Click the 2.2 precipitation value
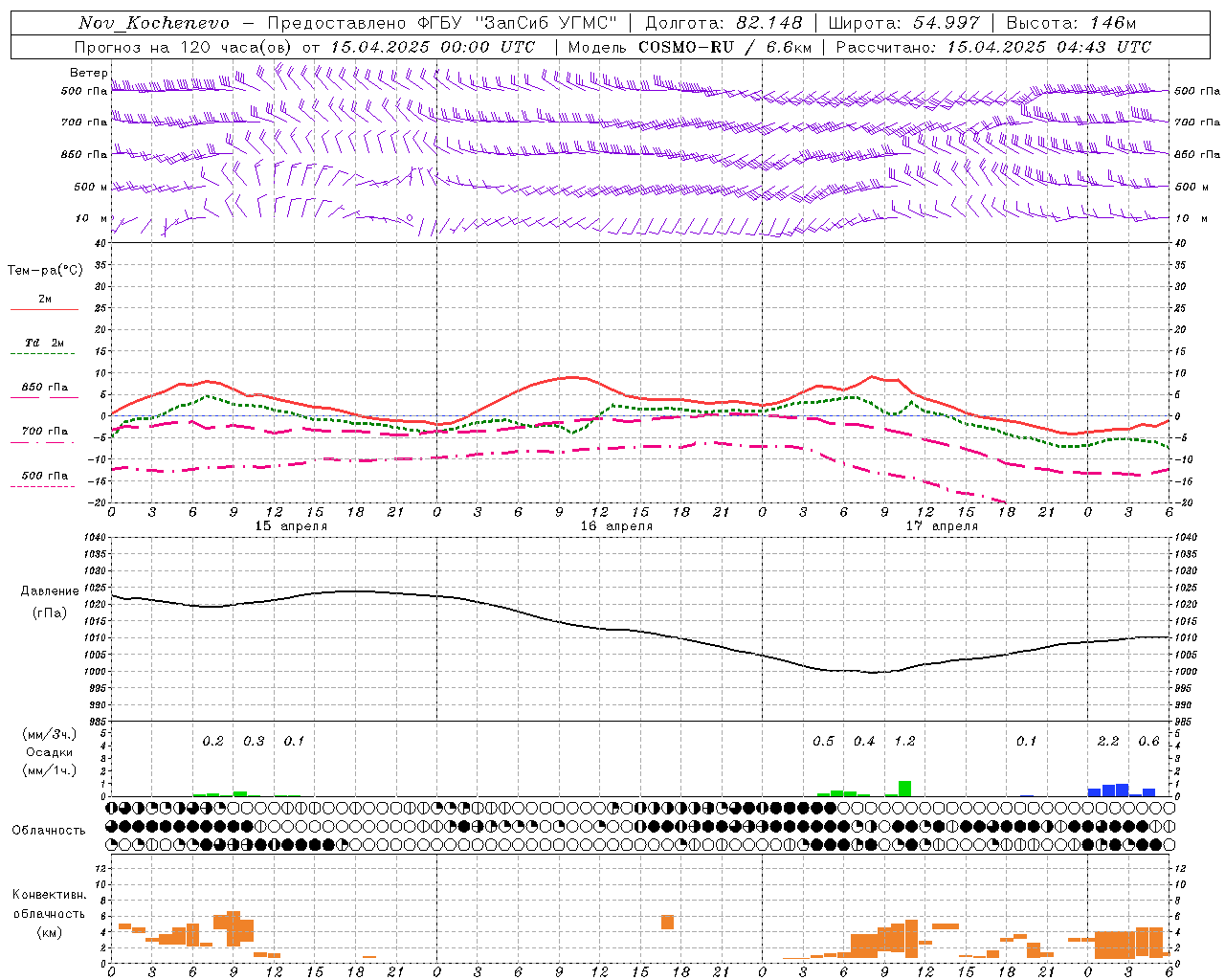The image size is (1225, 980). click(x=1108, y=742)
